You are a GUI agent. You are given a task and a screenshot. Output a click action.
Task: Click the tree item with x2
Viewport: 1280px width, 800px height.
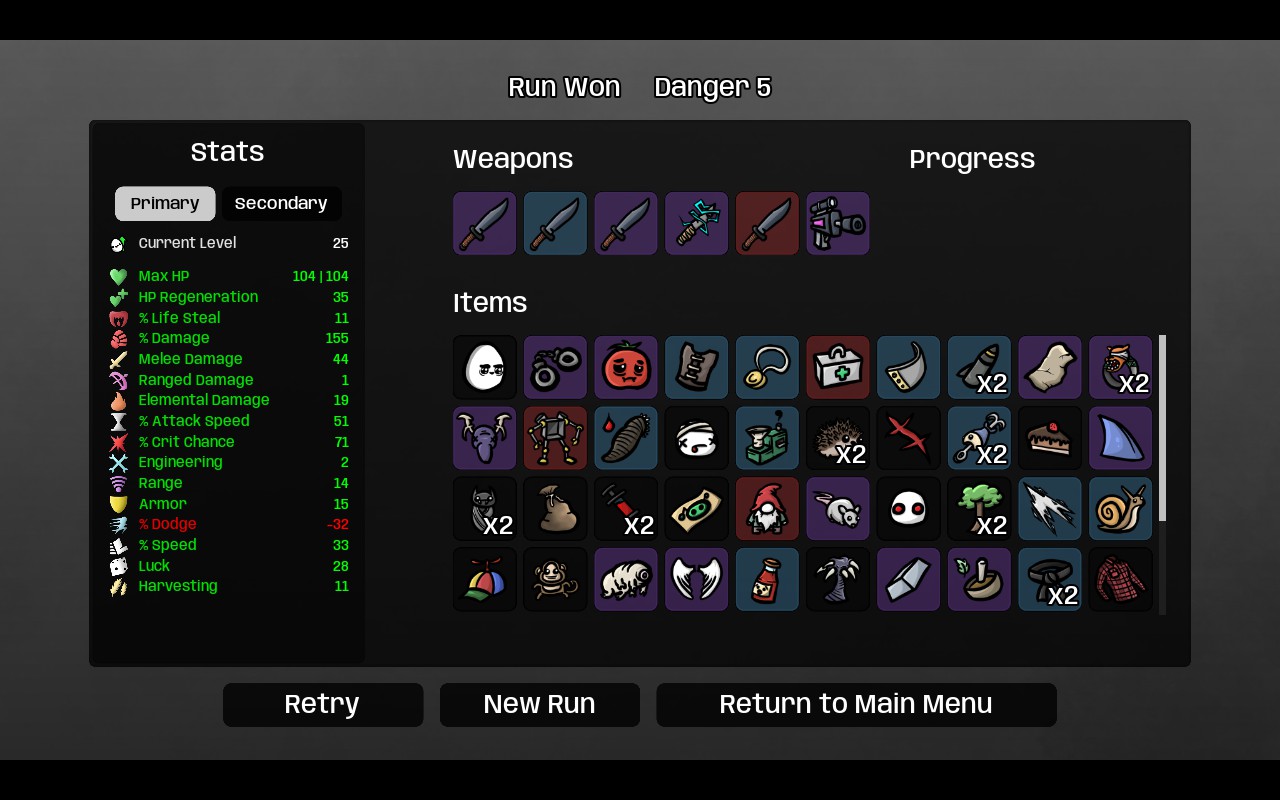[980, 509]
